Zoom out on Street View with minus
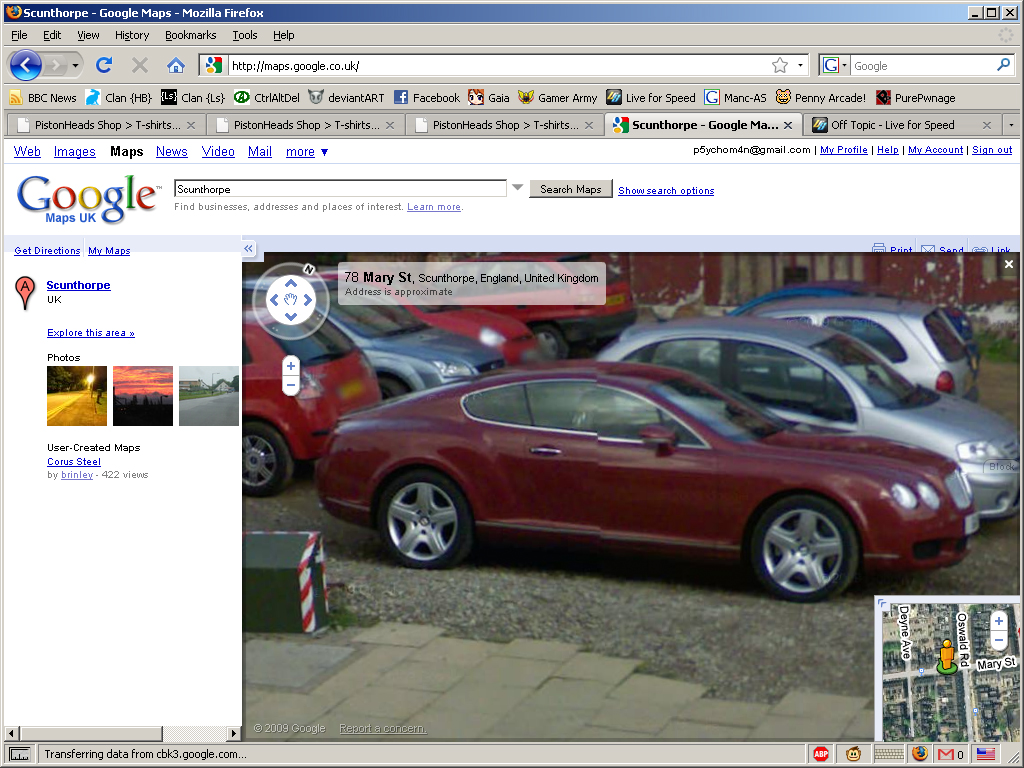Viewport: 1024px width, 768px height. tap(291, 386)
